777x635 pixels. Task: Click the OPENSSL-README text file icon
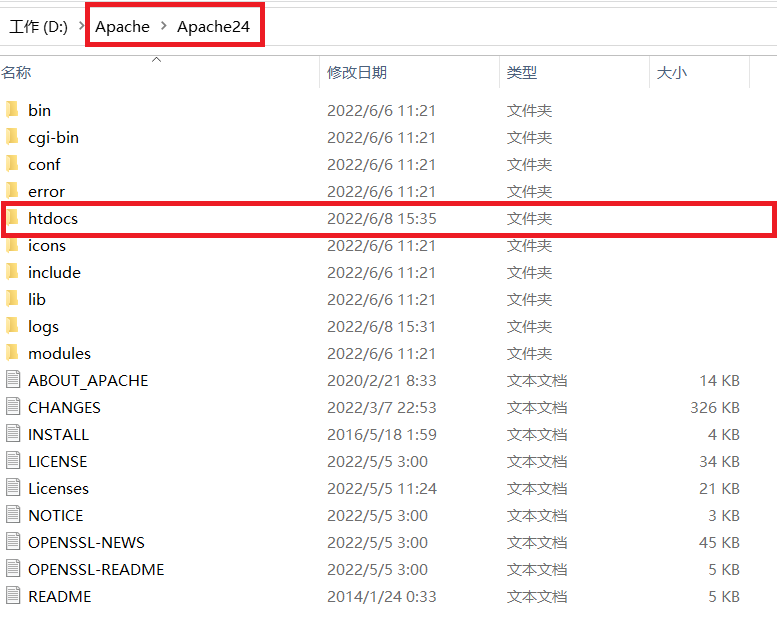13,569
